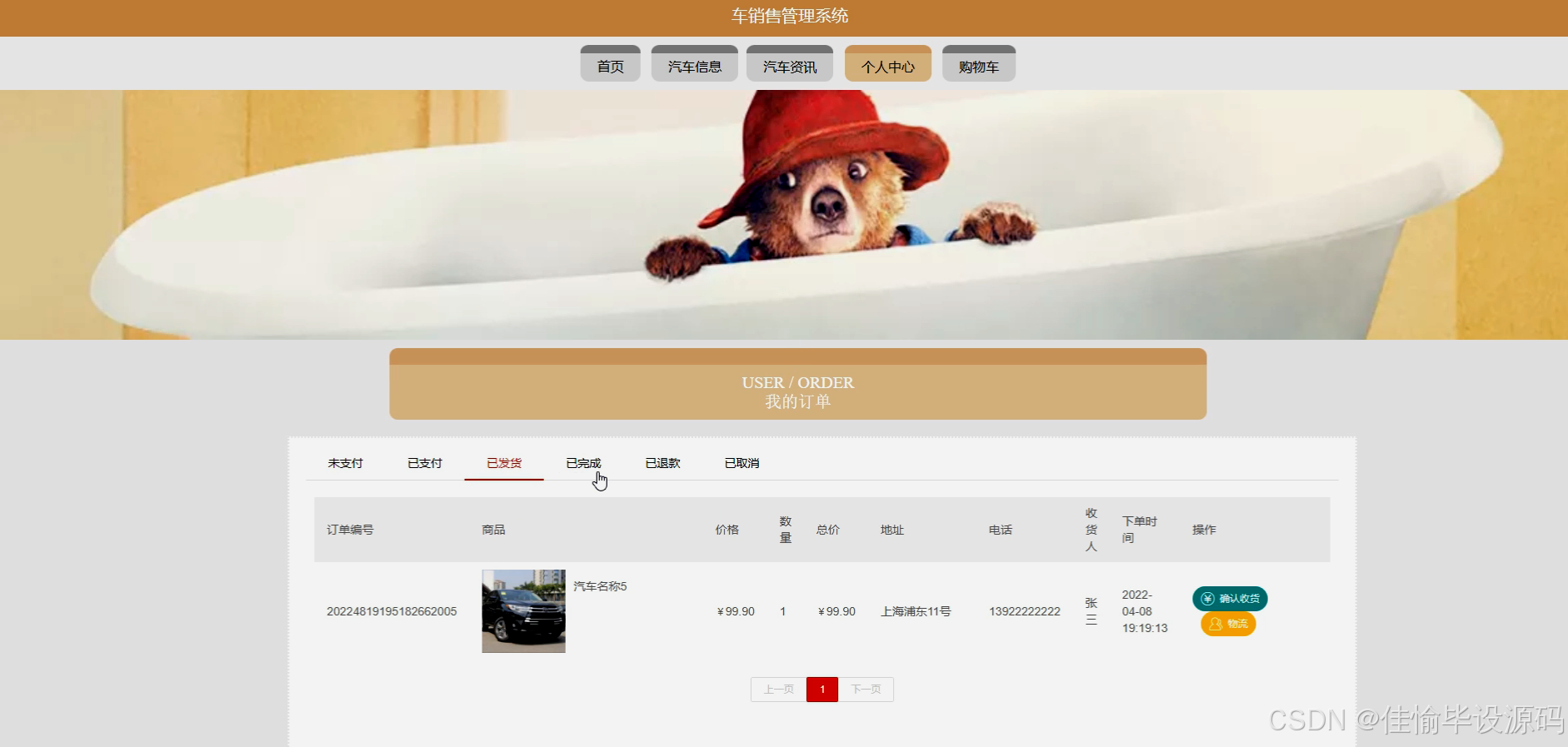Click the 地址 column header
This screenshot has height=747, width=1568.
pos(892,530)
